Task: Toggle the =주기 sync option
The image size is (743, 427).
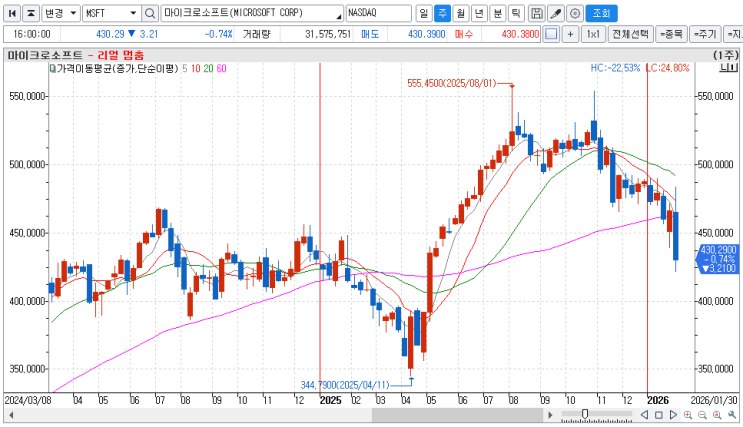Action: pyautogui.click(x=705, y=34)
